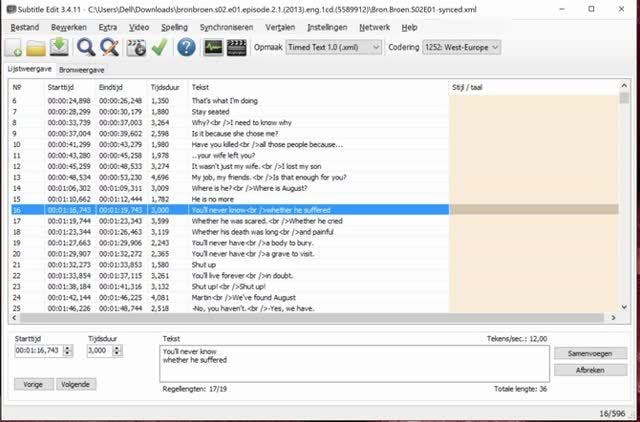Click the list vertical scrollbar thumb
Screen dimensions: 640x422
tap(624, 98)
